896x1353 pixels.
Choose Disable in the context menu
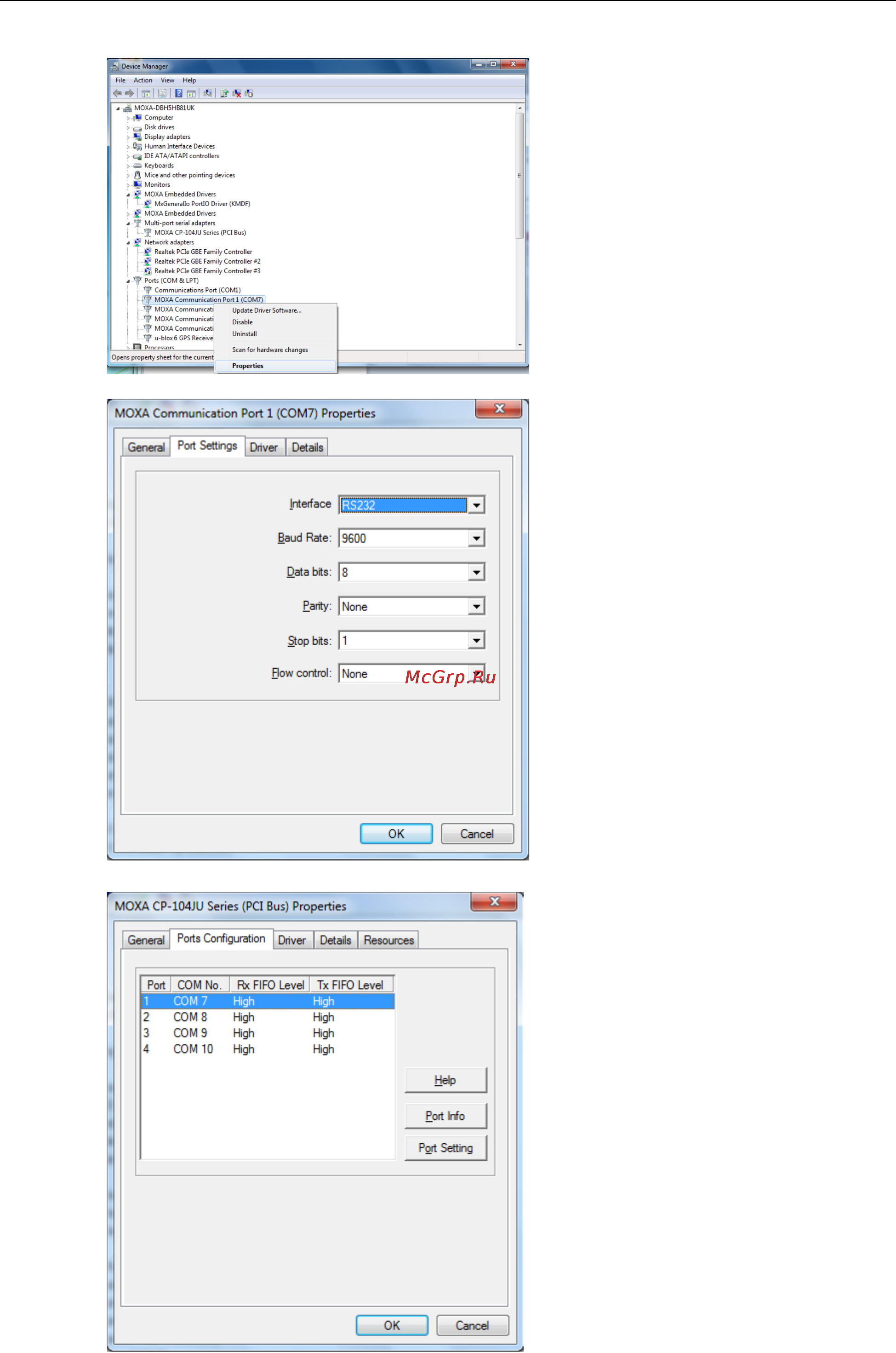click(275, 322)
